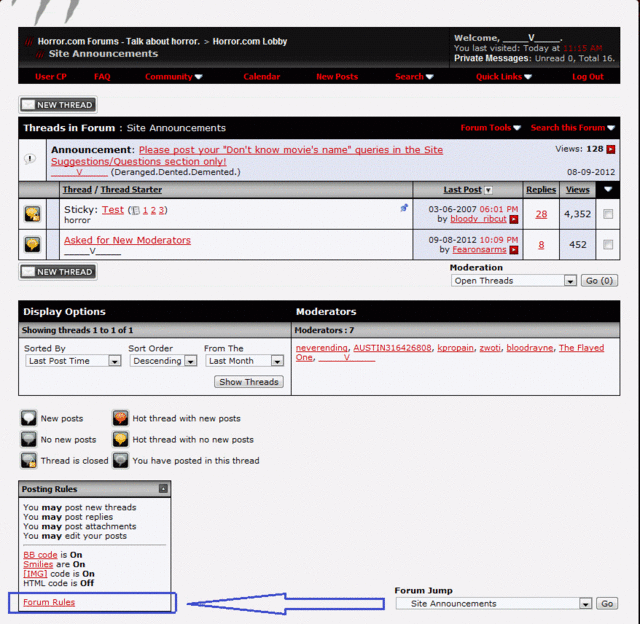Expand the Community menu
This screenshot has width=640, height=624.
173,77
